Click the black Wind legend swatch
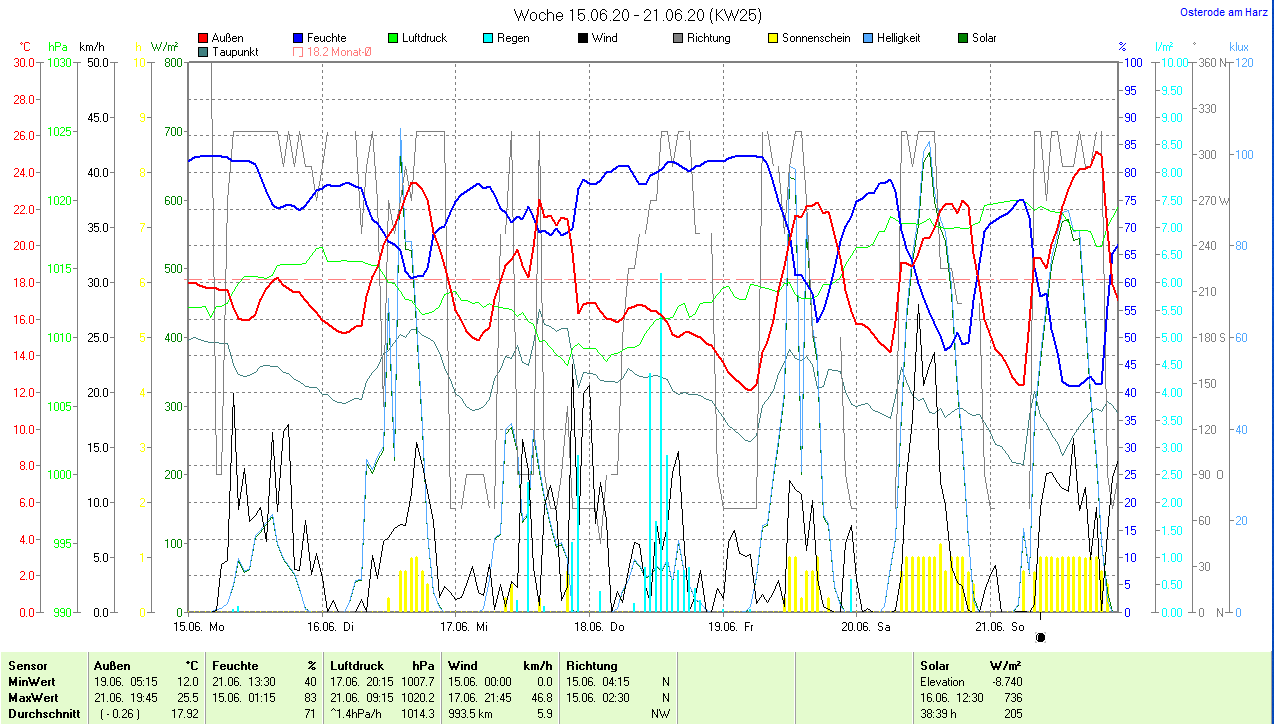Viewport: 1274px width, 724px height. (x=583, y=39)
